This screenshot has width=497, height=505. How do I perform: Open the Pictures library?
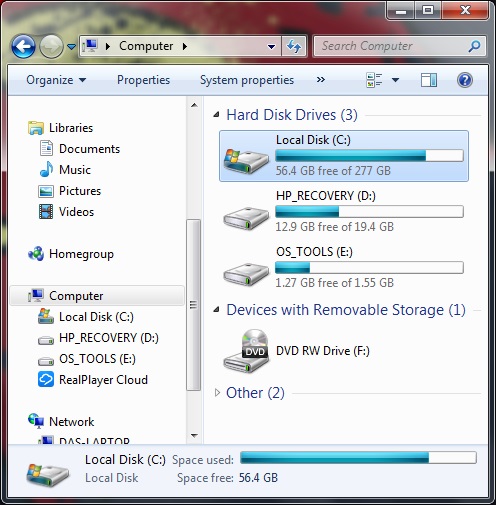(x=80, y=191)
